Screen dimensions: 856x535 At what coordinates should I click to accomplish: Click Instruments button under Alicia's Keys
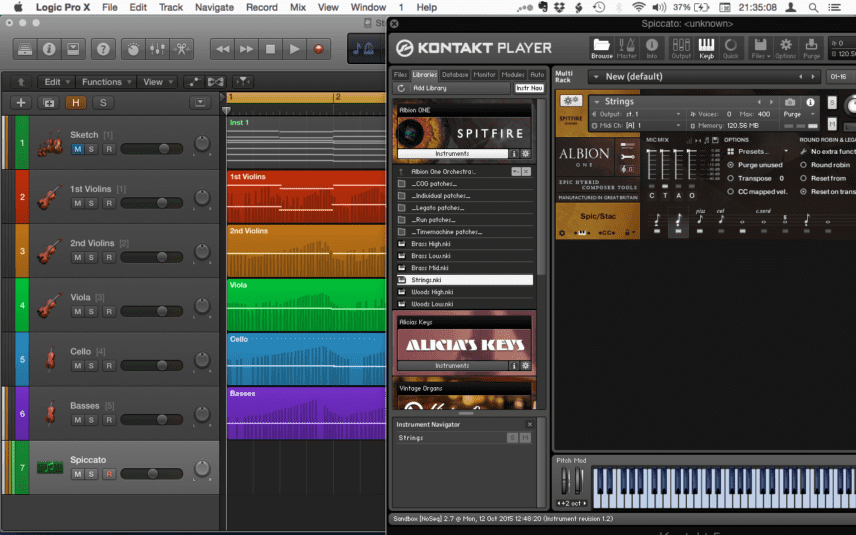(x=452, y=366)
